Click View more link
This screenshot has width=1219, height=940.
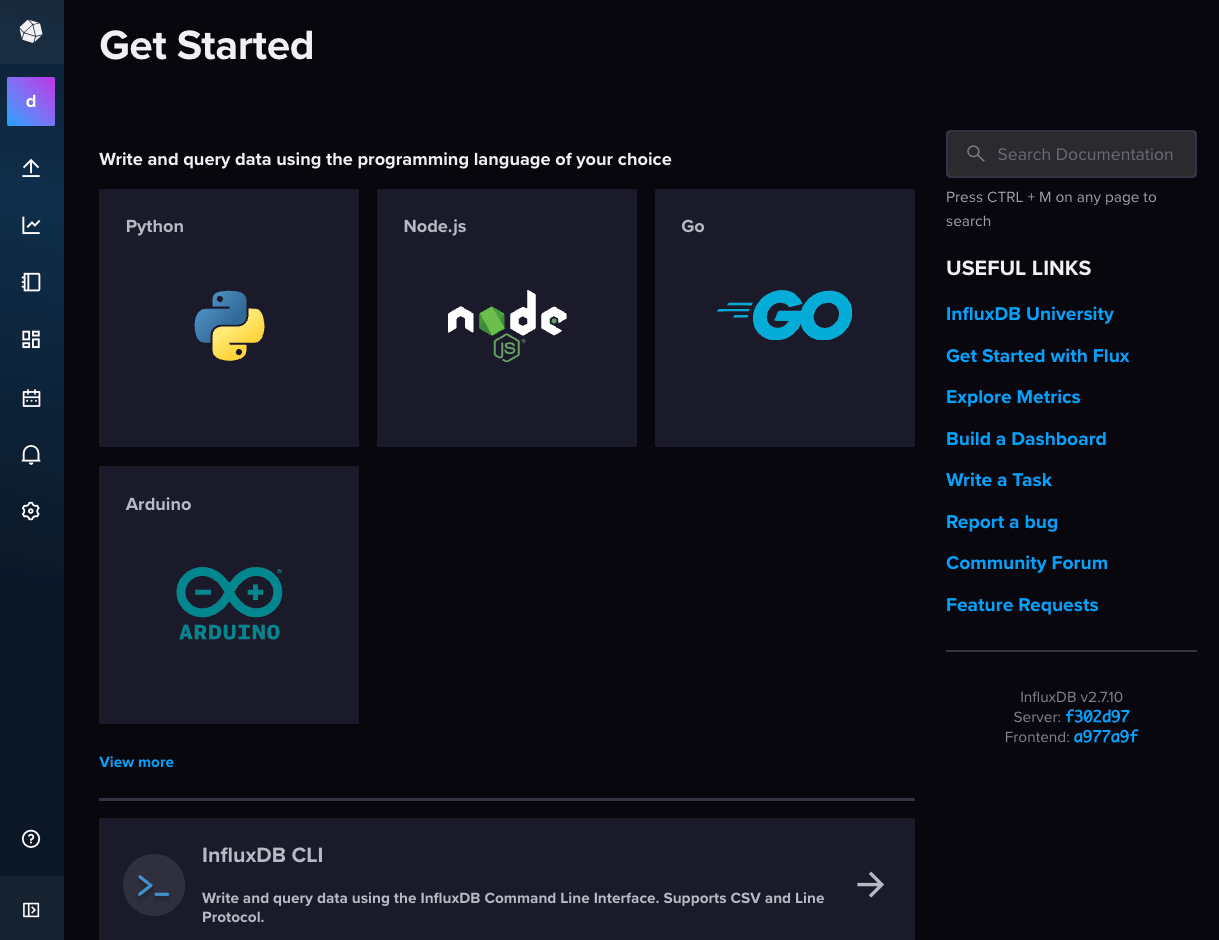(136, 762)
